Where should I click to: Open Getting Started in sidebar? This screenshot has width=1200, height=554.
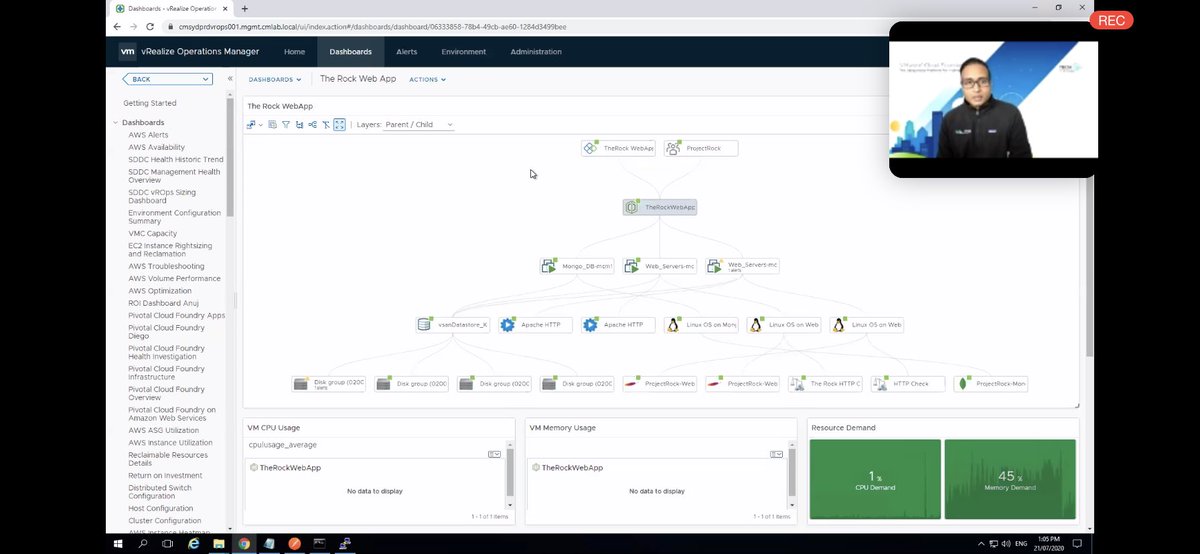pos(150,103)
